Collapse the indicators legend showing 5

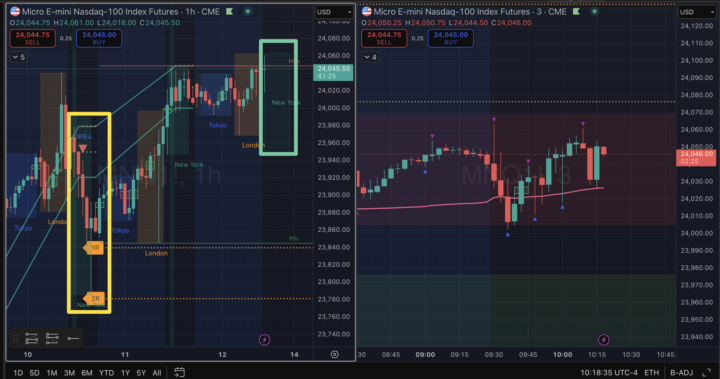19,57
